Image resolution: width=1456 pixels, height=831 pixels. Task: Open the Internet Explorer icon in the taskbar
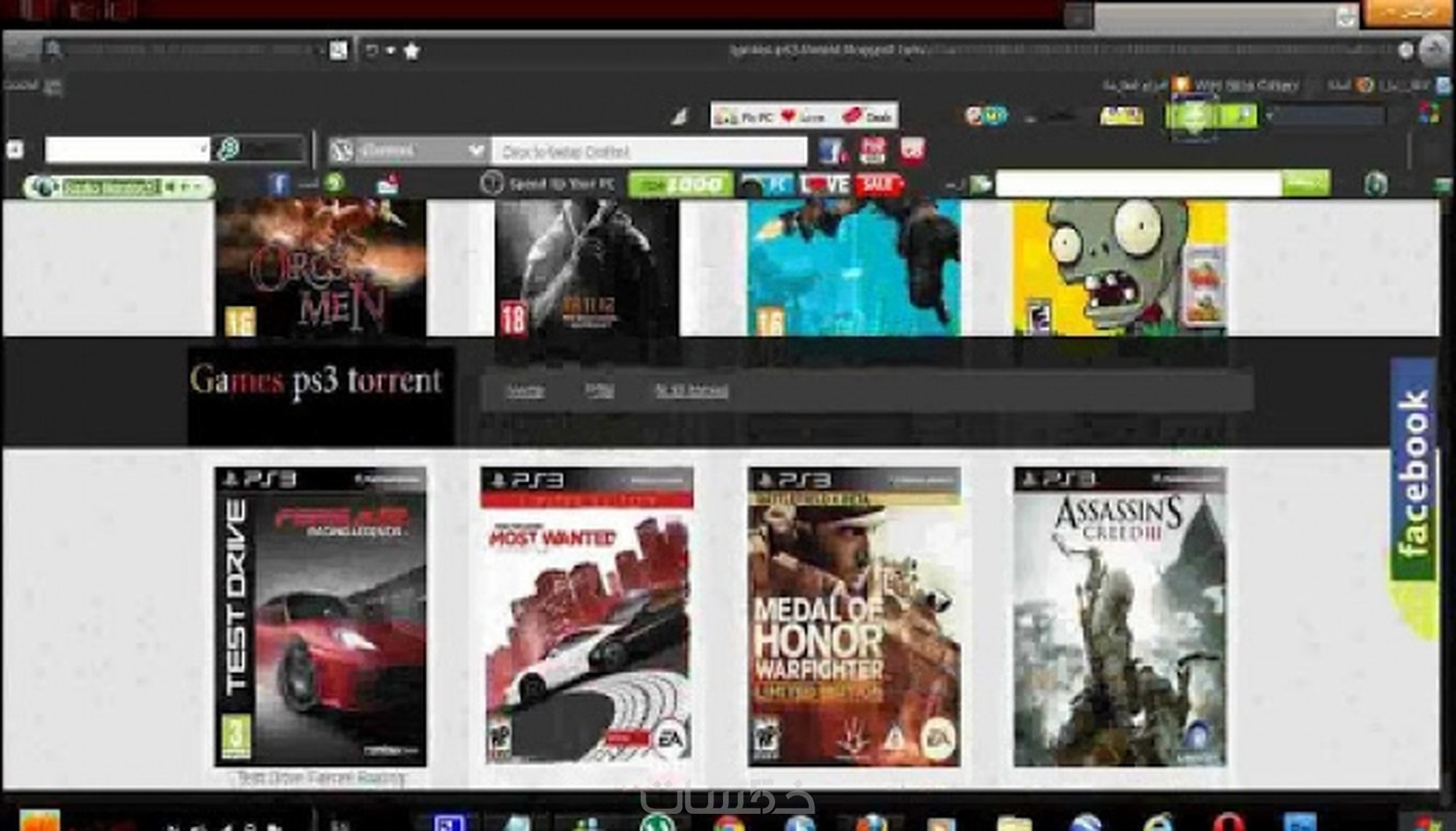pyautogui.click(x=1157, y=823)
